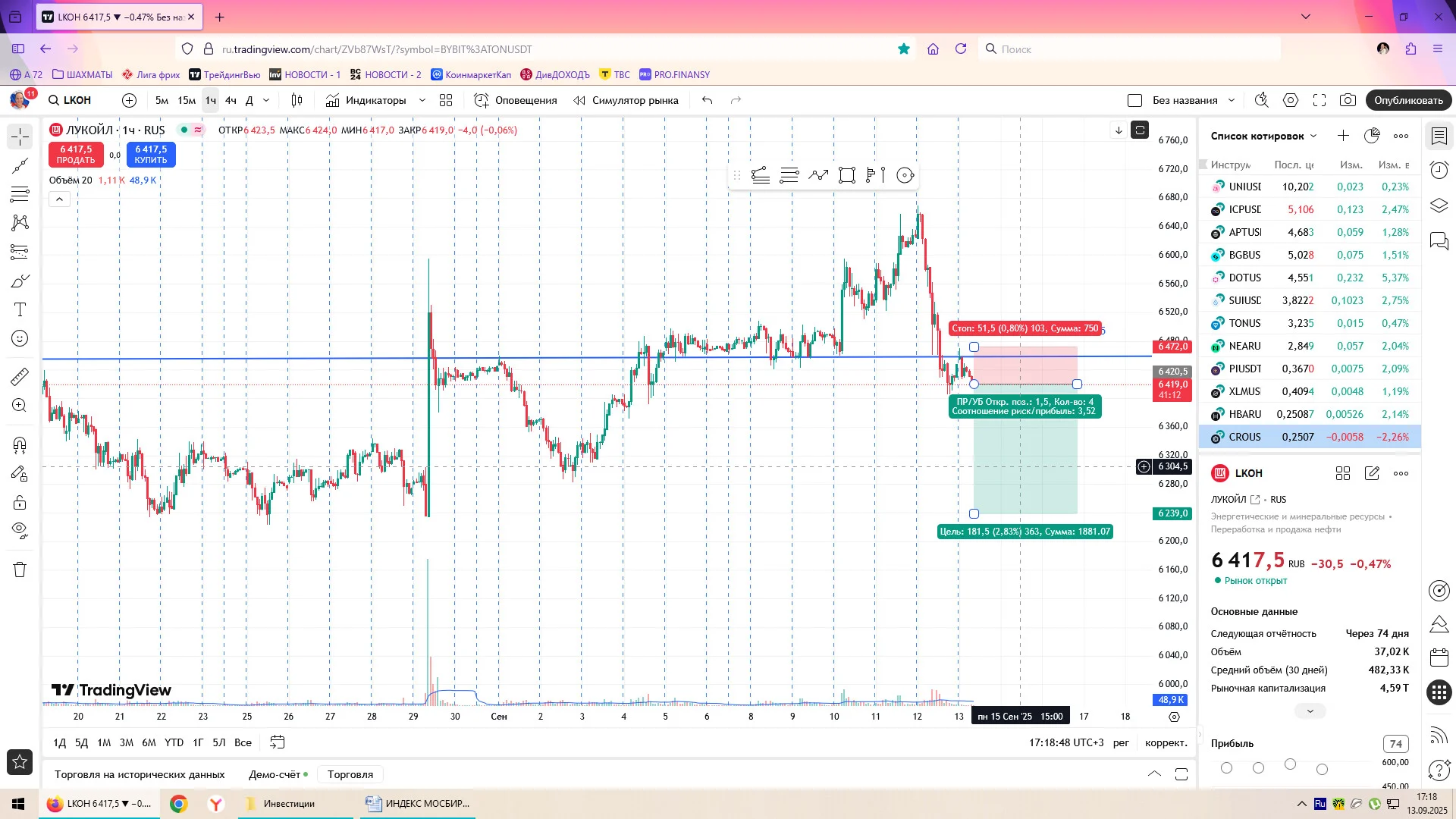This screenshot has width=1456, height=819.
Task: Select the 4ч timeframe
Action: click(x=231, y=100)
